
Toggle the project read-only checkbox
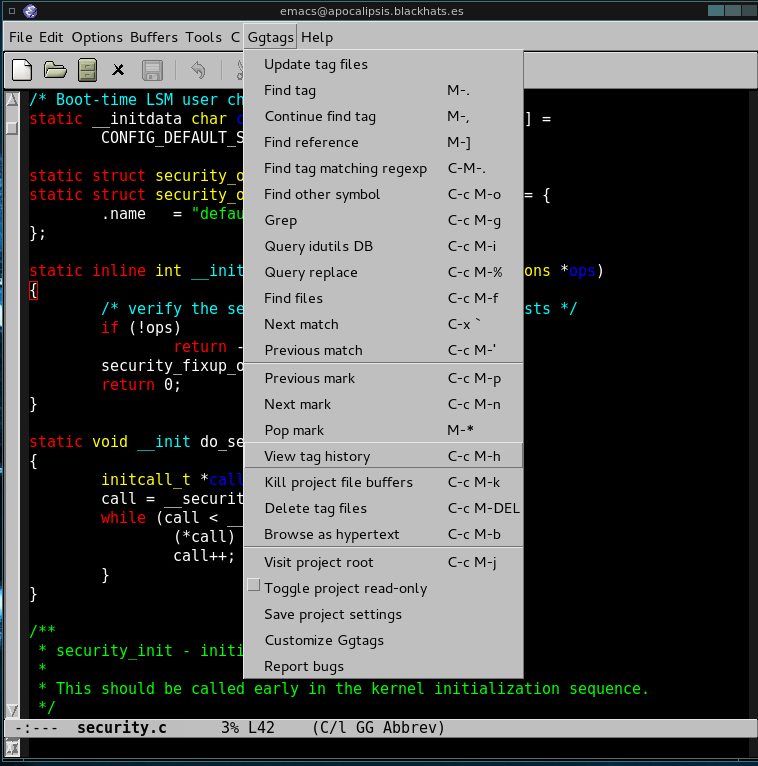tap(253, 585)
